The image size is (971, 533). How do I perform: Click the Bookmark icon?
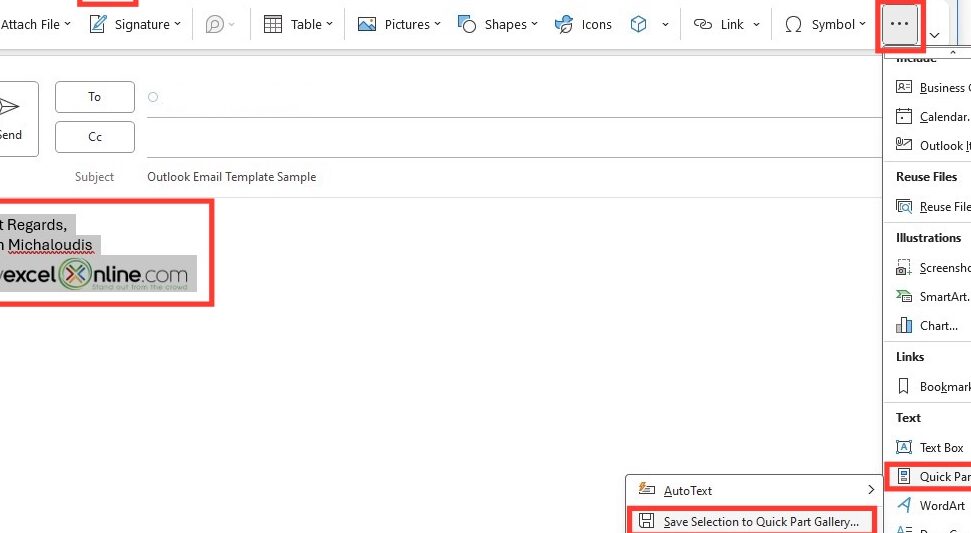pos(904,386)
